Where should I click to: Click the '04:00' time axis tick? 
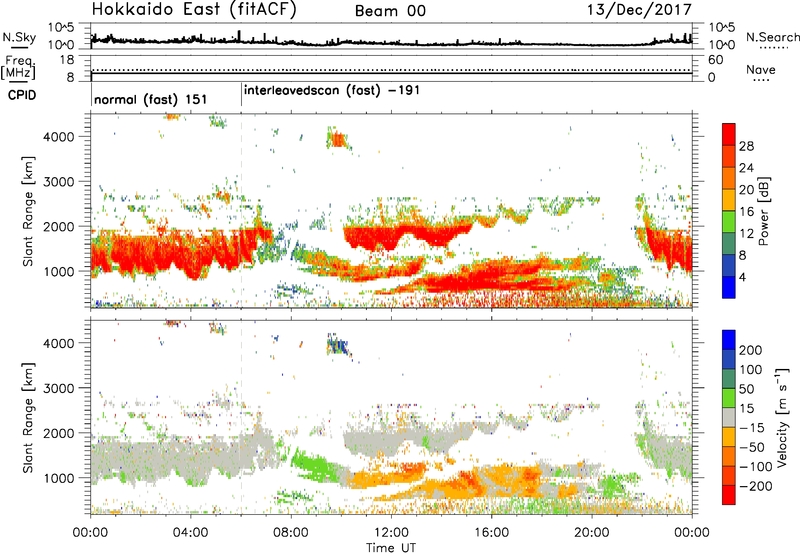(x=190, y=533)
